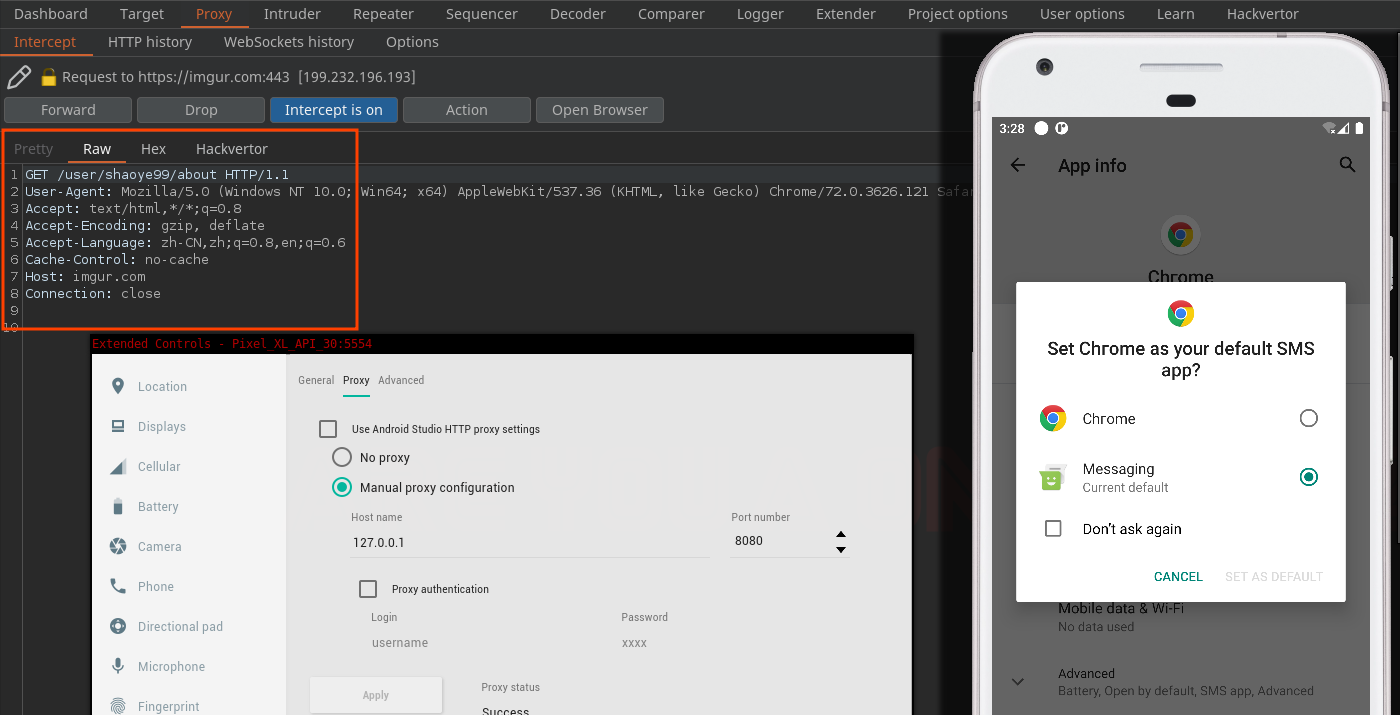This screenshot has width=1400, height=715.
Task: Tap CANCEL in the SMS dialog
Action: pos(1178,577)
